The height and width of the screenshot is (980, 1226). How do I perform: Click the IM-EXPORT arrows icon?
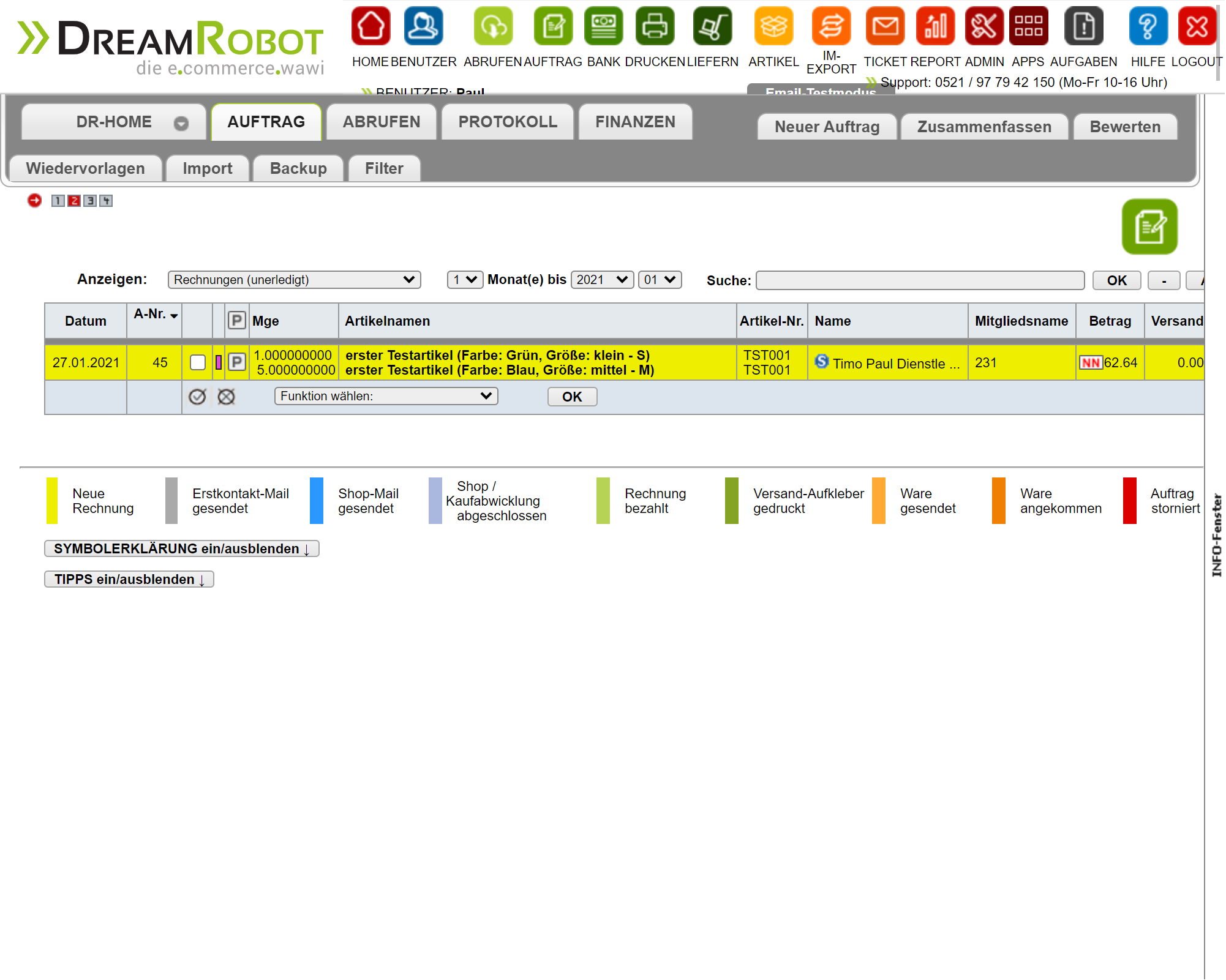click(830, 26)
